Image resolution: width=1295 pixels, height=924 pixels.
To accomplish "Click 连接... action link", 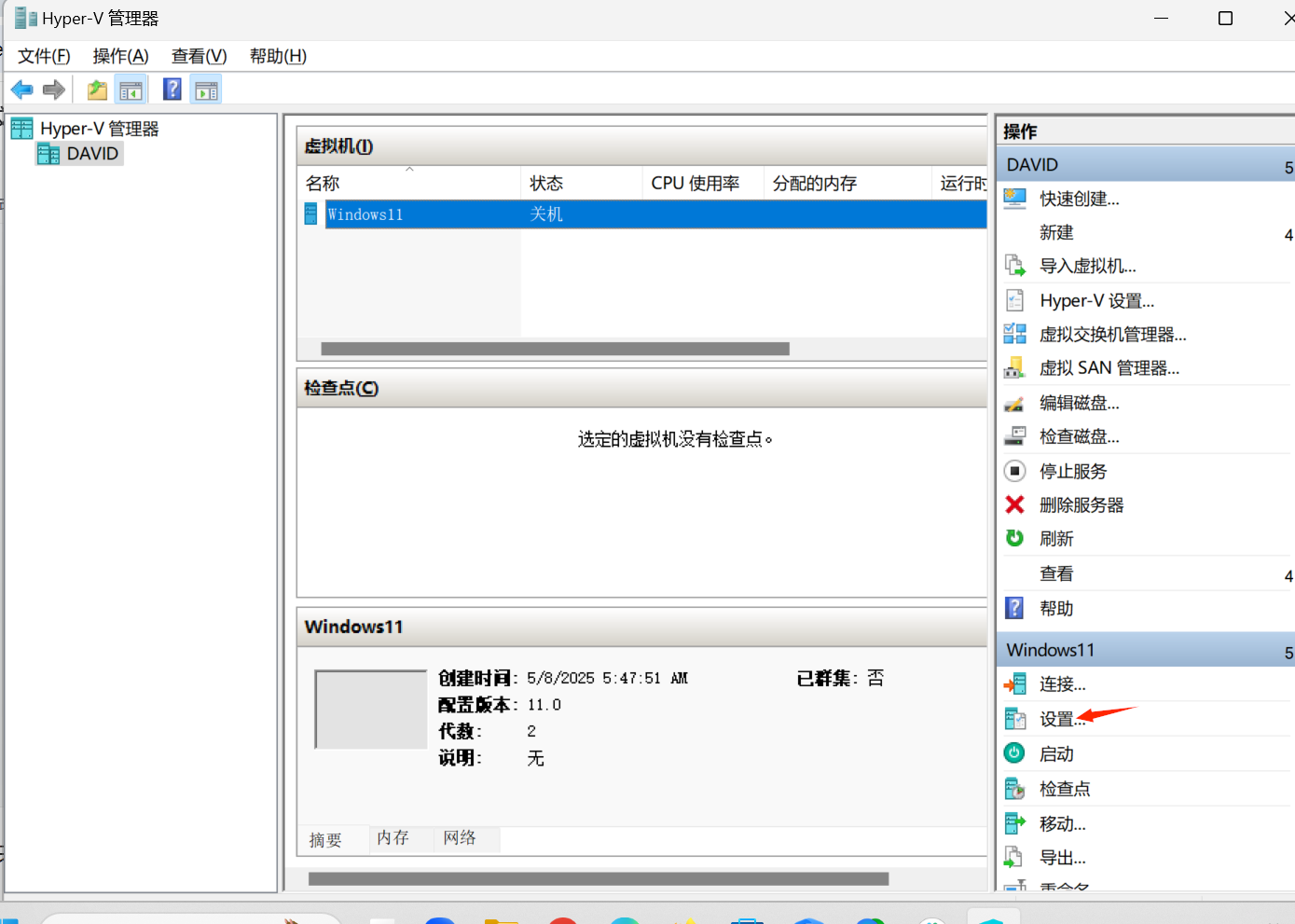I will click(1063, 684).
